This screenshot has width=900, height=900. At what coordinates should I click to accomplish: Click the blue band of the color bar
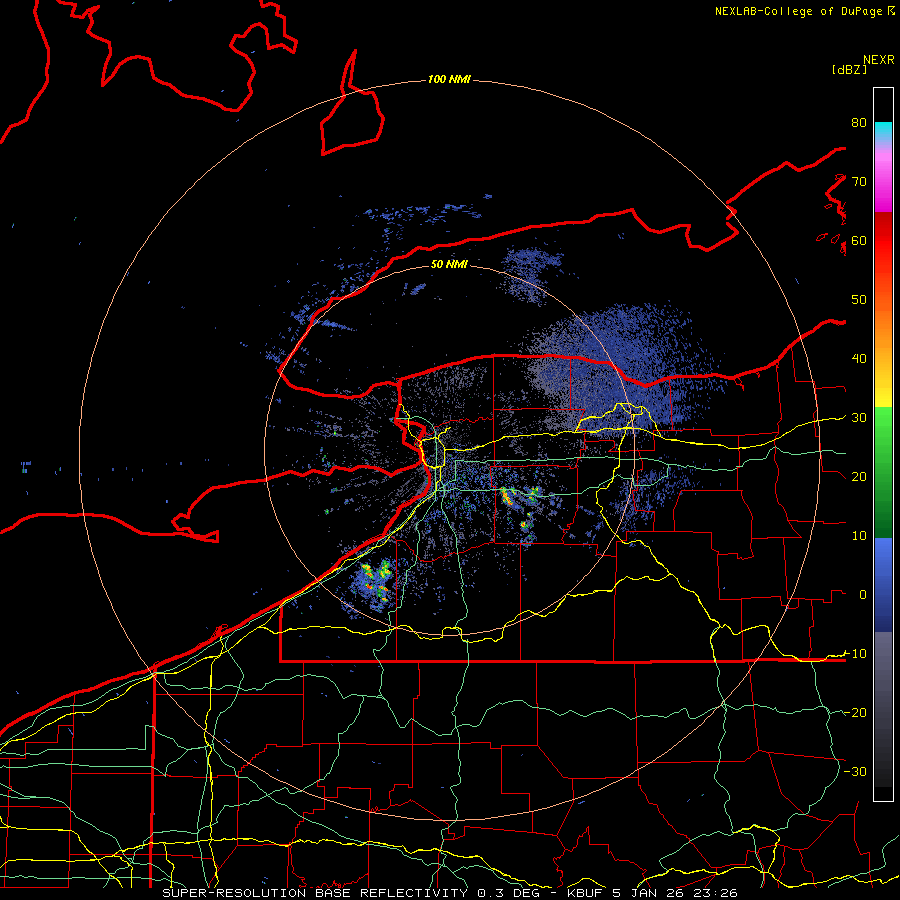pos(883,585)
